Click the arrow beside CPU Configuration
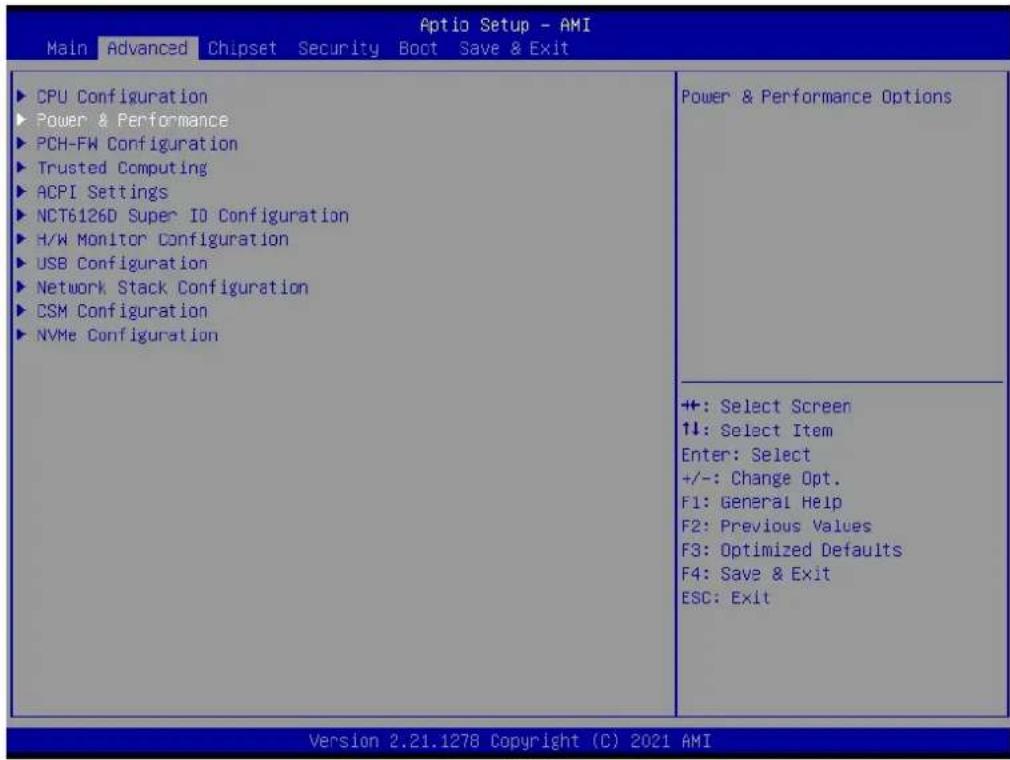The width and height of the screenshot is (1010, 760). click(x=21, y=96)
